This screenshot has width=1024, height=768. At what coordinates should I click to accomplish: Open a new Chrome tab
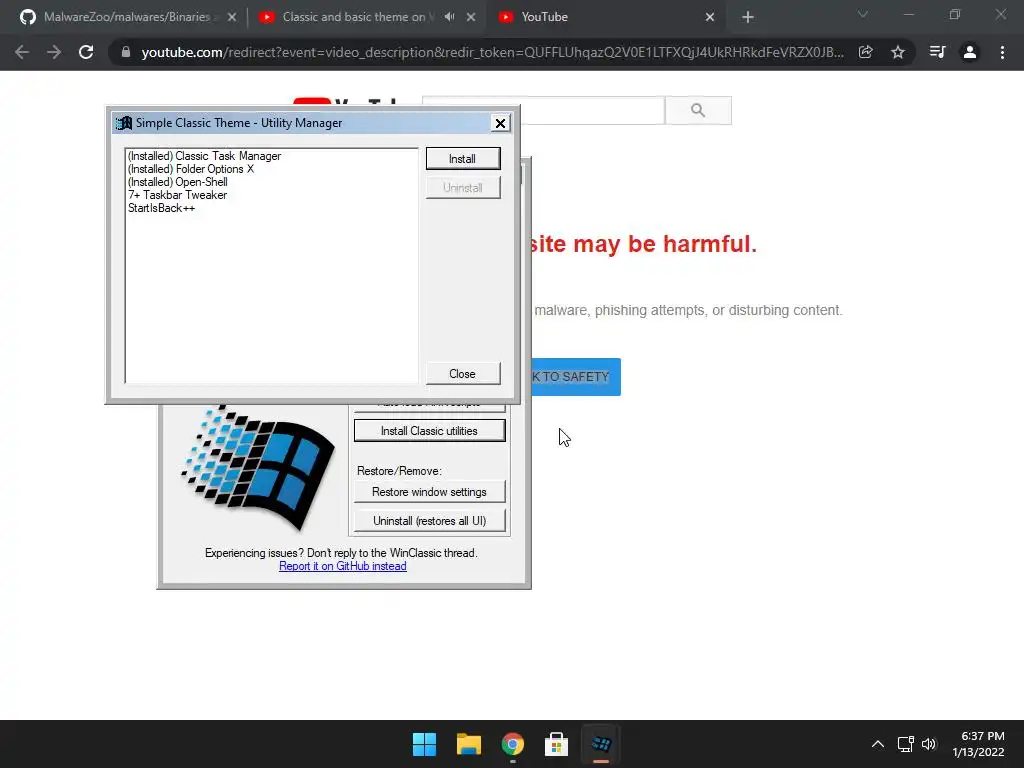pos(748,17)
